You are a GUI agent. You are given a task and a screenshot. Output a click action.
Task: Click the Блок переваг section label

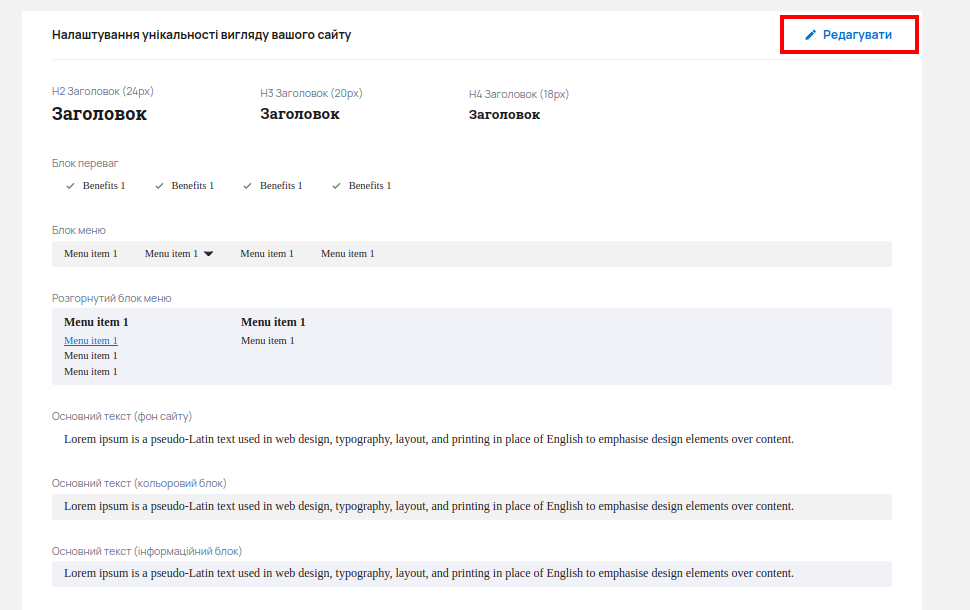tap(85, 163)
